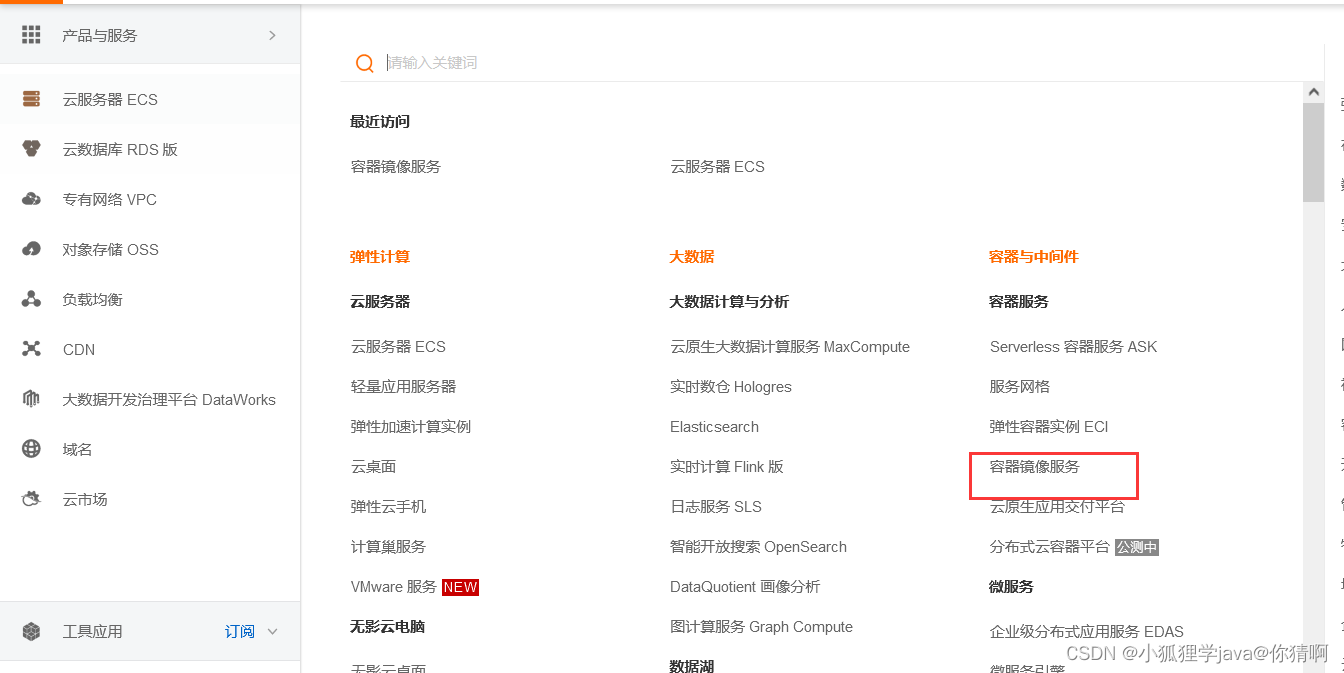Click the DataWorks sidebar icon
Image resolution: width=1344 pixels, height=673 pixels.
pyautogui.click(x=31, y=399)
